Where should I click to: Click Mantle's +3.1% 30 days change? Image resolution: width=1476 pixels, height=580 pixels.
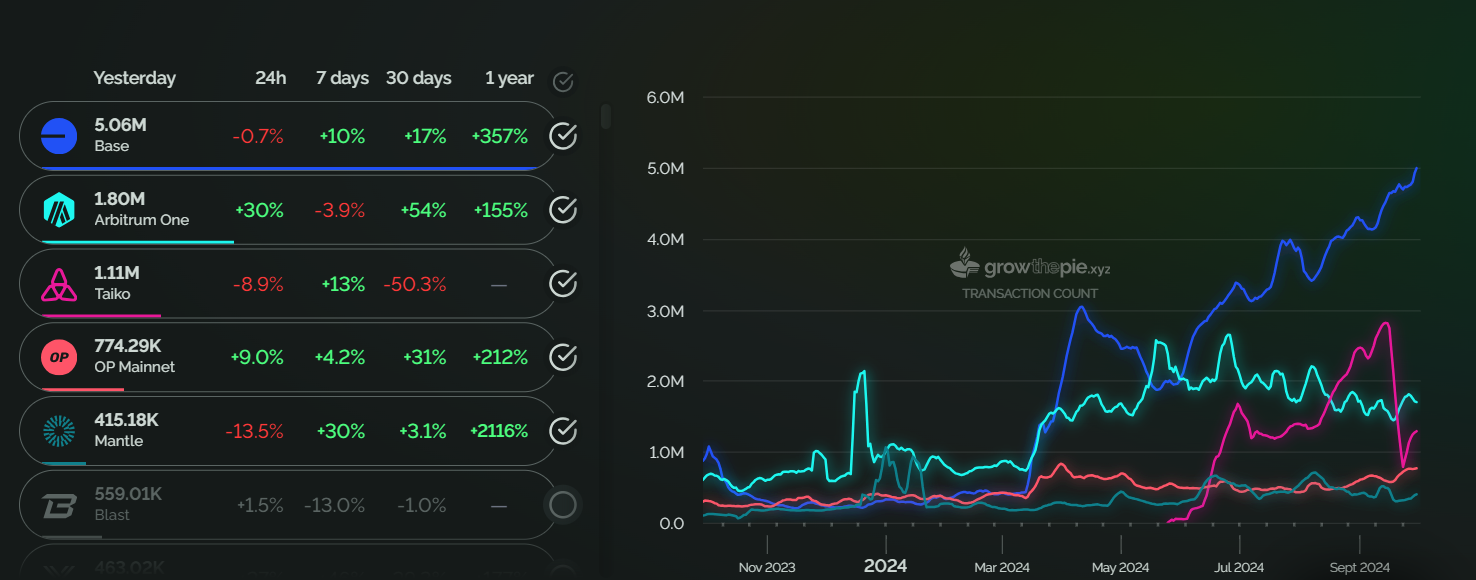click(423, 431)
